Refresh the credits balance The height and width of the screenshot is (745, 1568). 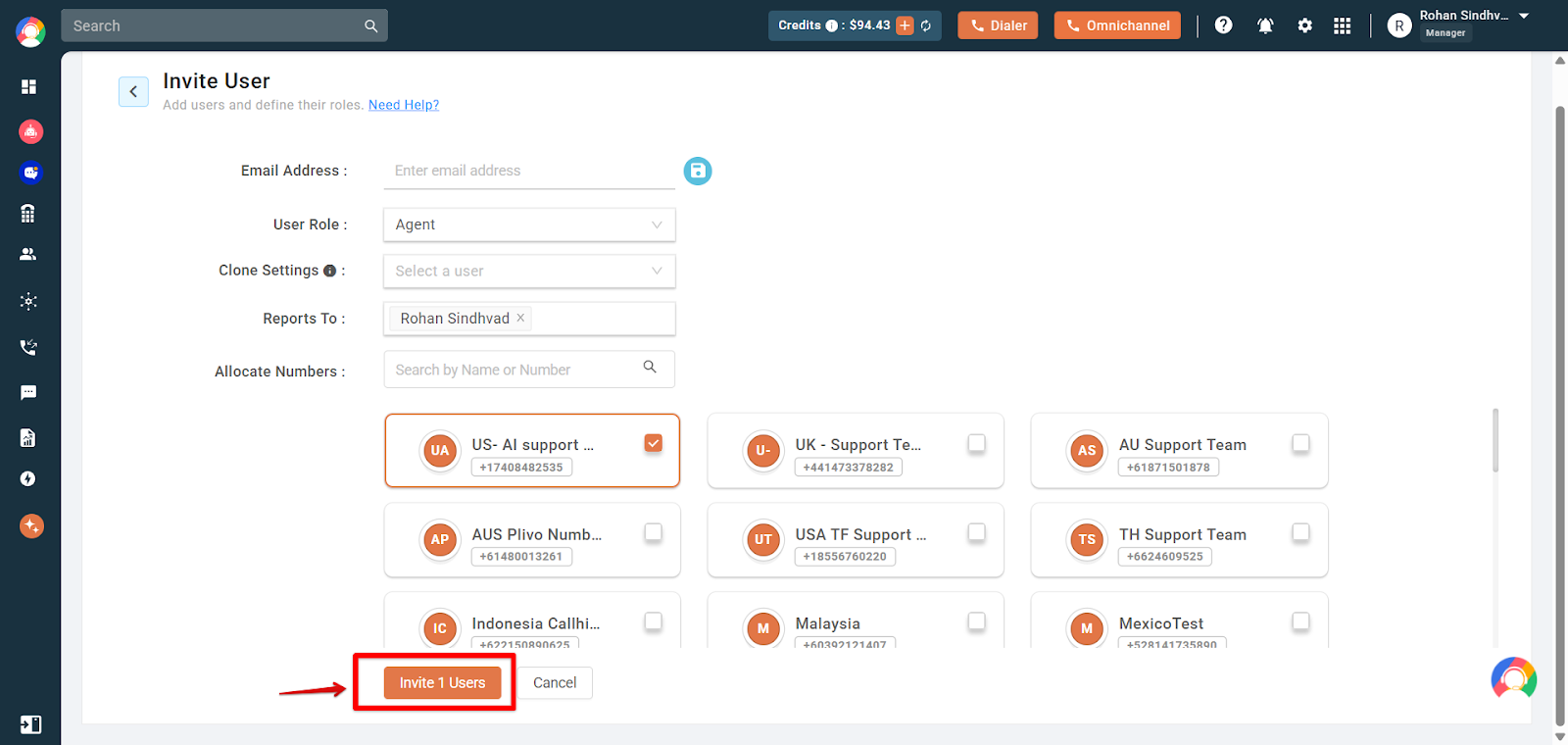tap(926, 25)
